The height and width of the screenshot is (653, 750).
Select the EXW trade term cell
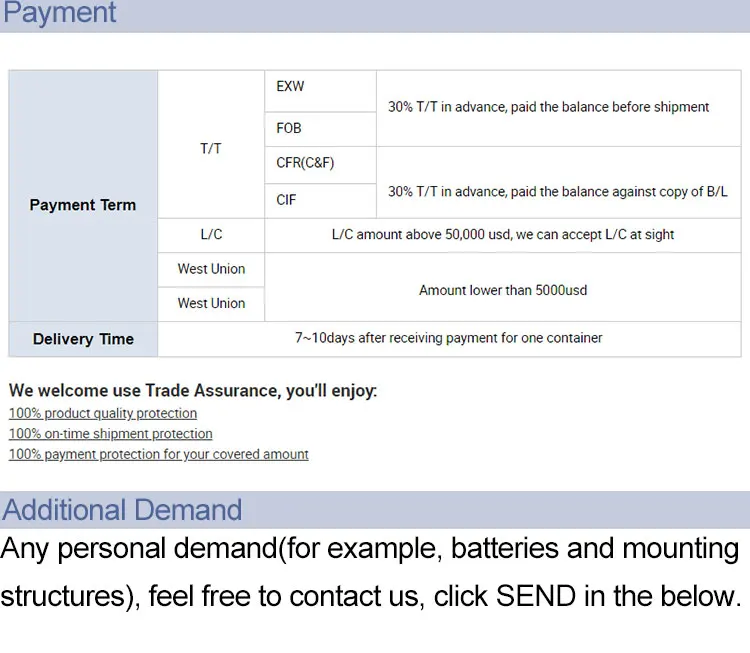(290, 87)
